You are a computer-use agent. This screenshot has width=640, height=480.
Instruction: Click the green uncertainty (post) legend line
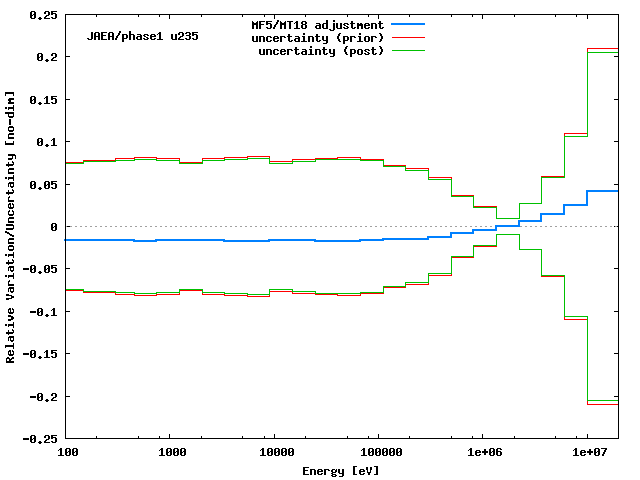(408, 50)
